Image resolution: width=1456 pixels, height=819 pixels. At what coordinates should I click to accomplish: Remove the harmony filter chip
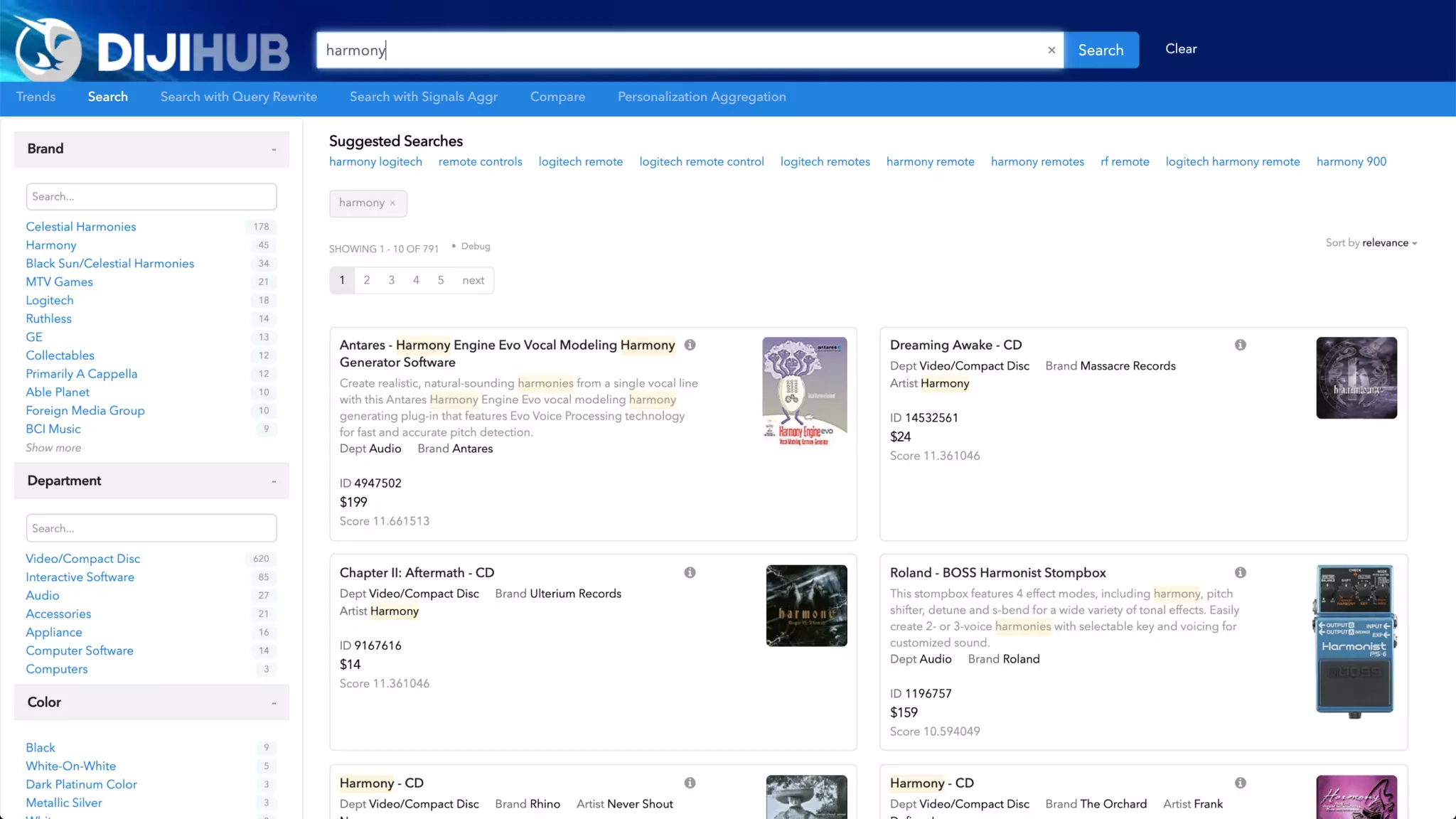point(392,203)
